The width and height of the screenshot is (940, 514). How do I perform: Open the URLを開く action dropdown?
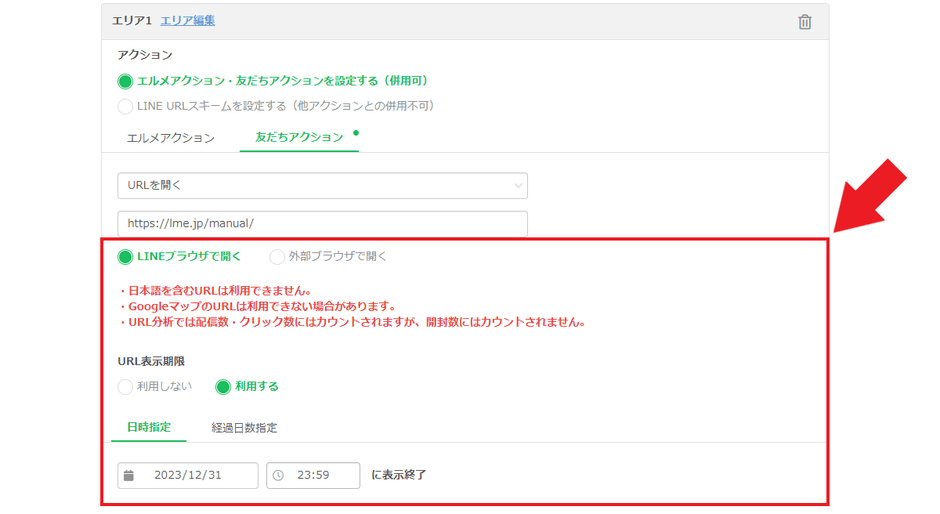[x=323, y=185]
